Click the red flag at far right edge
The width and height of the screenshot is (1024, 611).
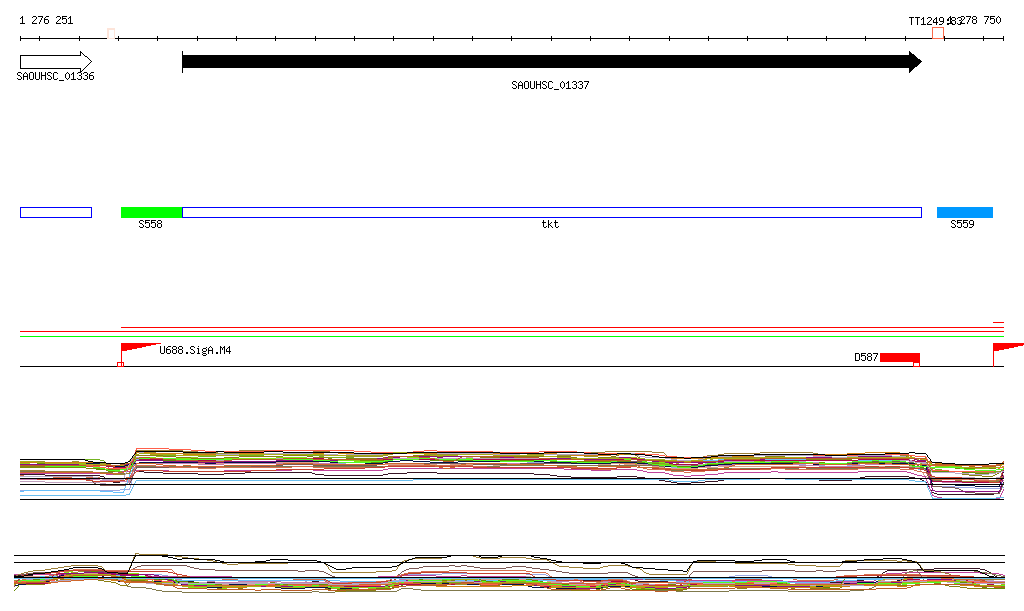click(x=1006, y=348)
